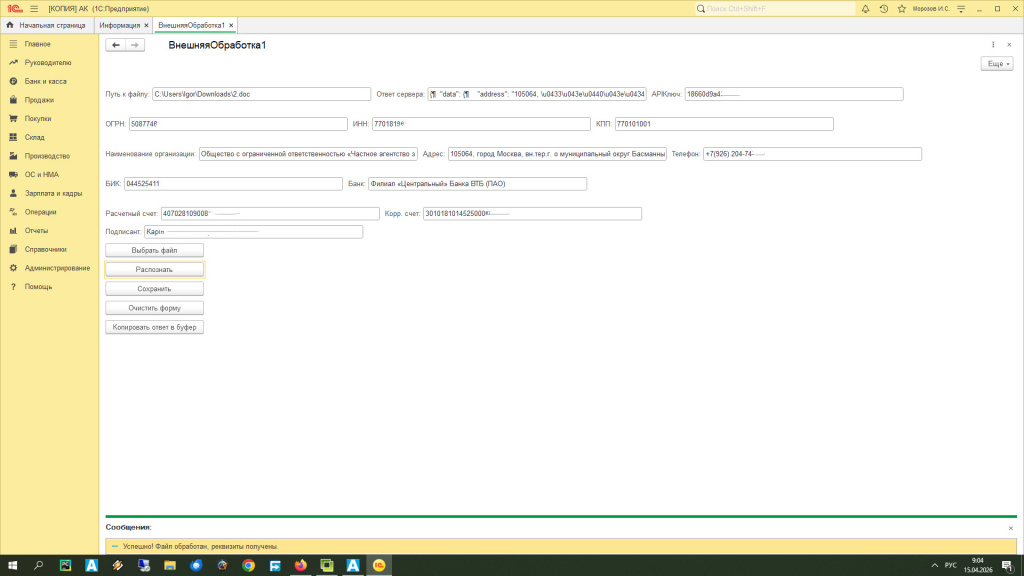Click the Распознать button
The image size is (1024, 576).
pos(154,269)
